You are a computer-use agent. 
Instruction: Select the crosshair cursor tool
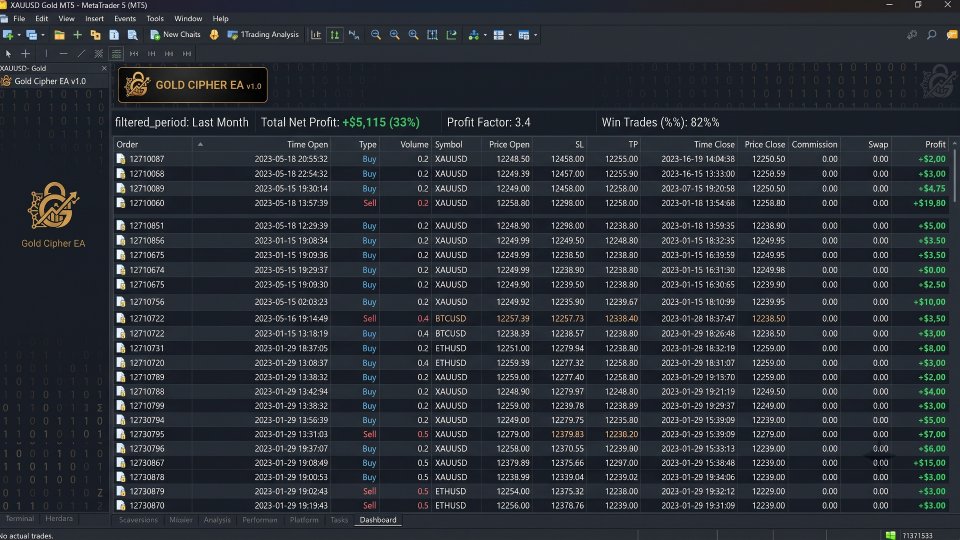pyautogui.click(x=26, y=54)
